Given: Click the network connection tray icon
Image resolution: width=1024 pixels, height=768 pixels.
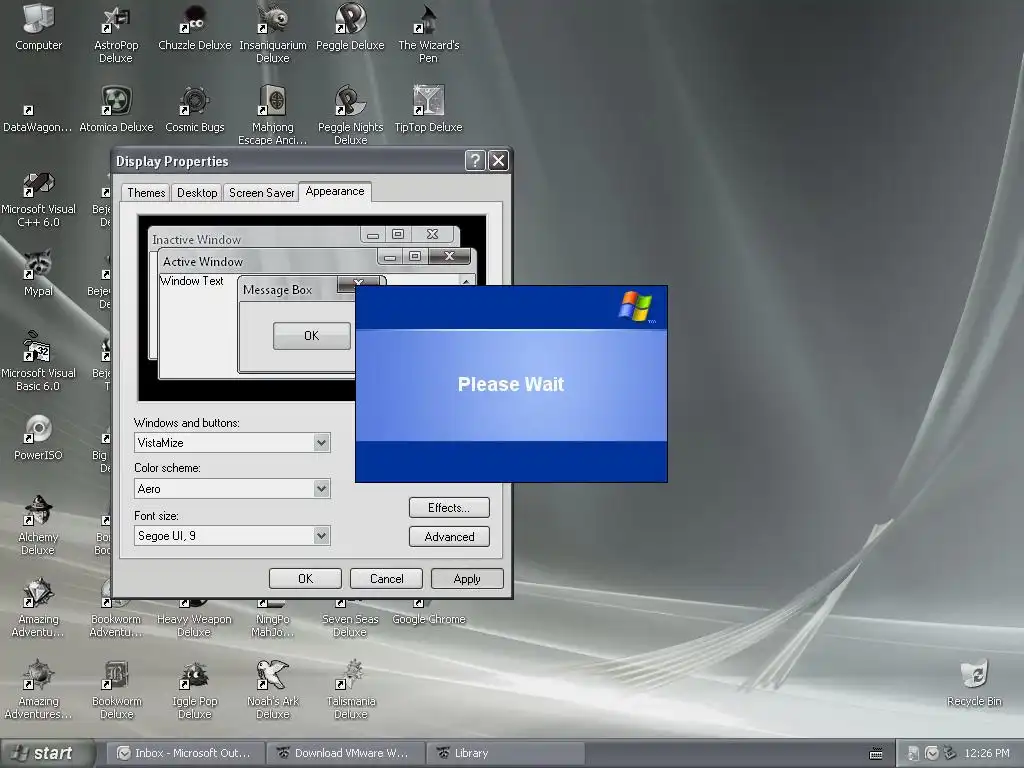Looking at the screenshot, I should tap(950, 754).
